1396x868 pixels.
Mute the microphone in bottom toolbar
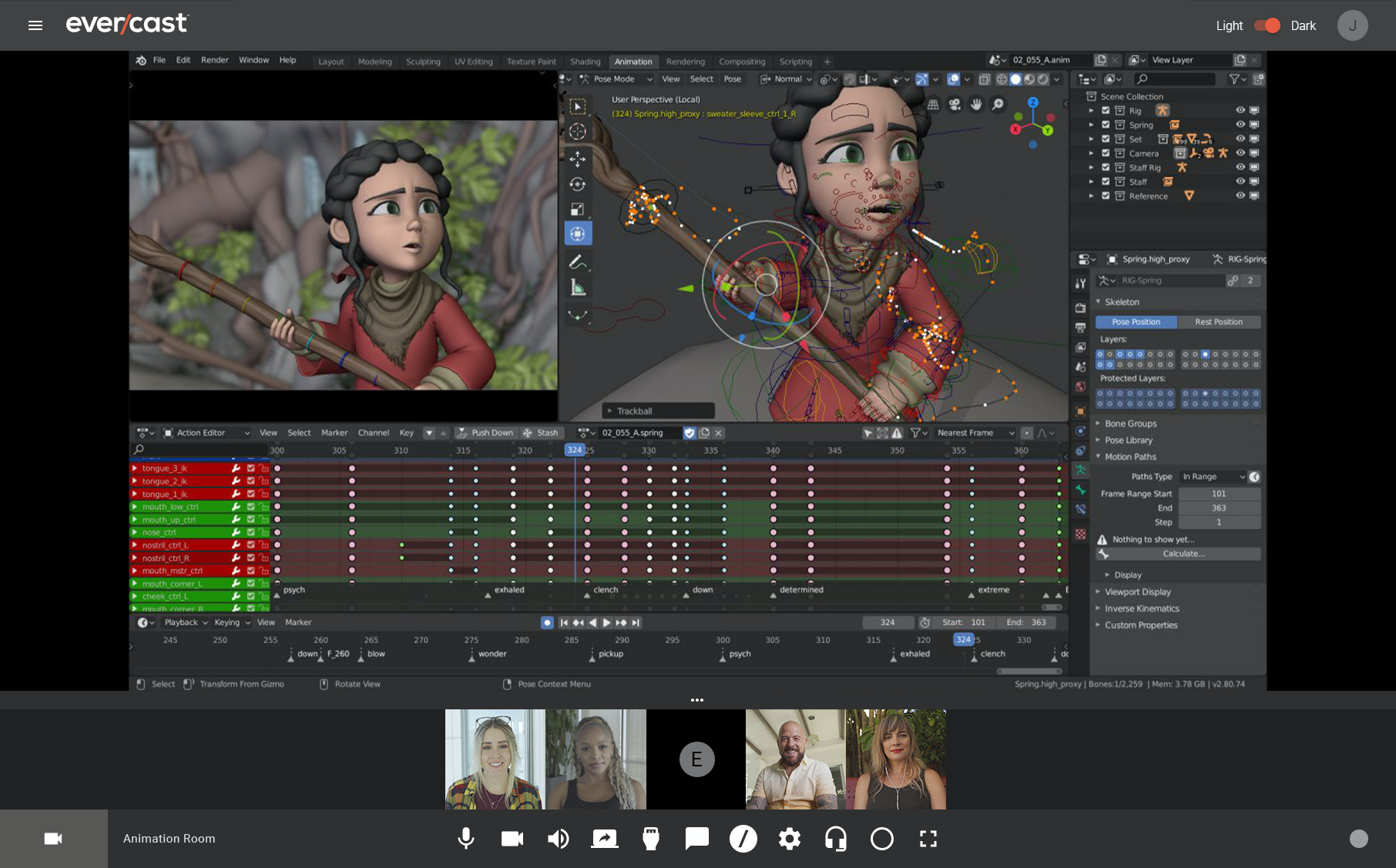click(x=466, y=839)
